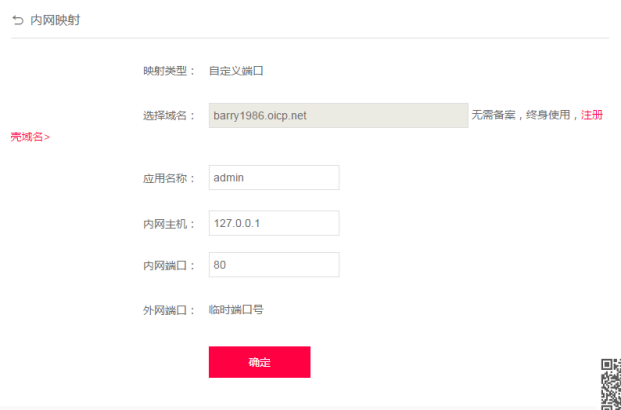Focus the 应用名称 field containing admin
This screenshot has width=621, height=410.
coord(274,177)
